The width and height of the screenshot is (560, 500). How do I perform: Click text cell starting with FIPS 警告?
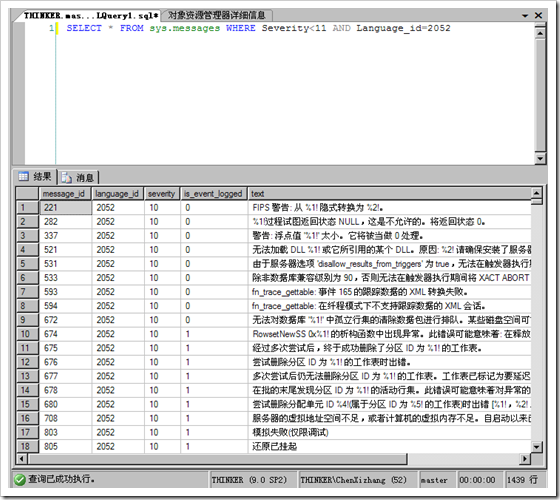389,208
